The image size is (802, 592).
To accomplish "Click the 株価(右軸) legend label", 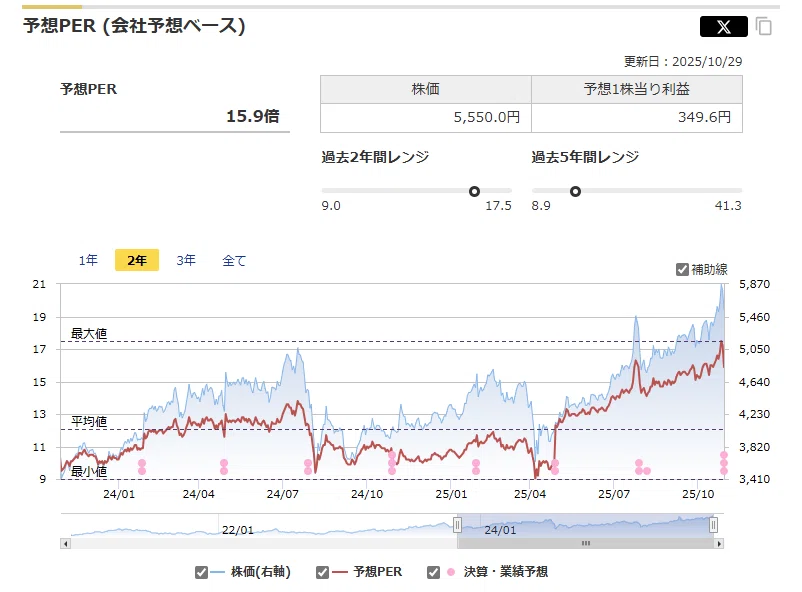I will click(x=261, y=572).
